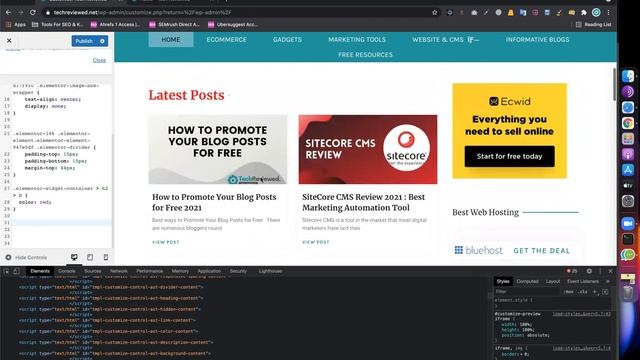Open GADGETS nav menu item
The image size is (640, 360).
point(287,40)
